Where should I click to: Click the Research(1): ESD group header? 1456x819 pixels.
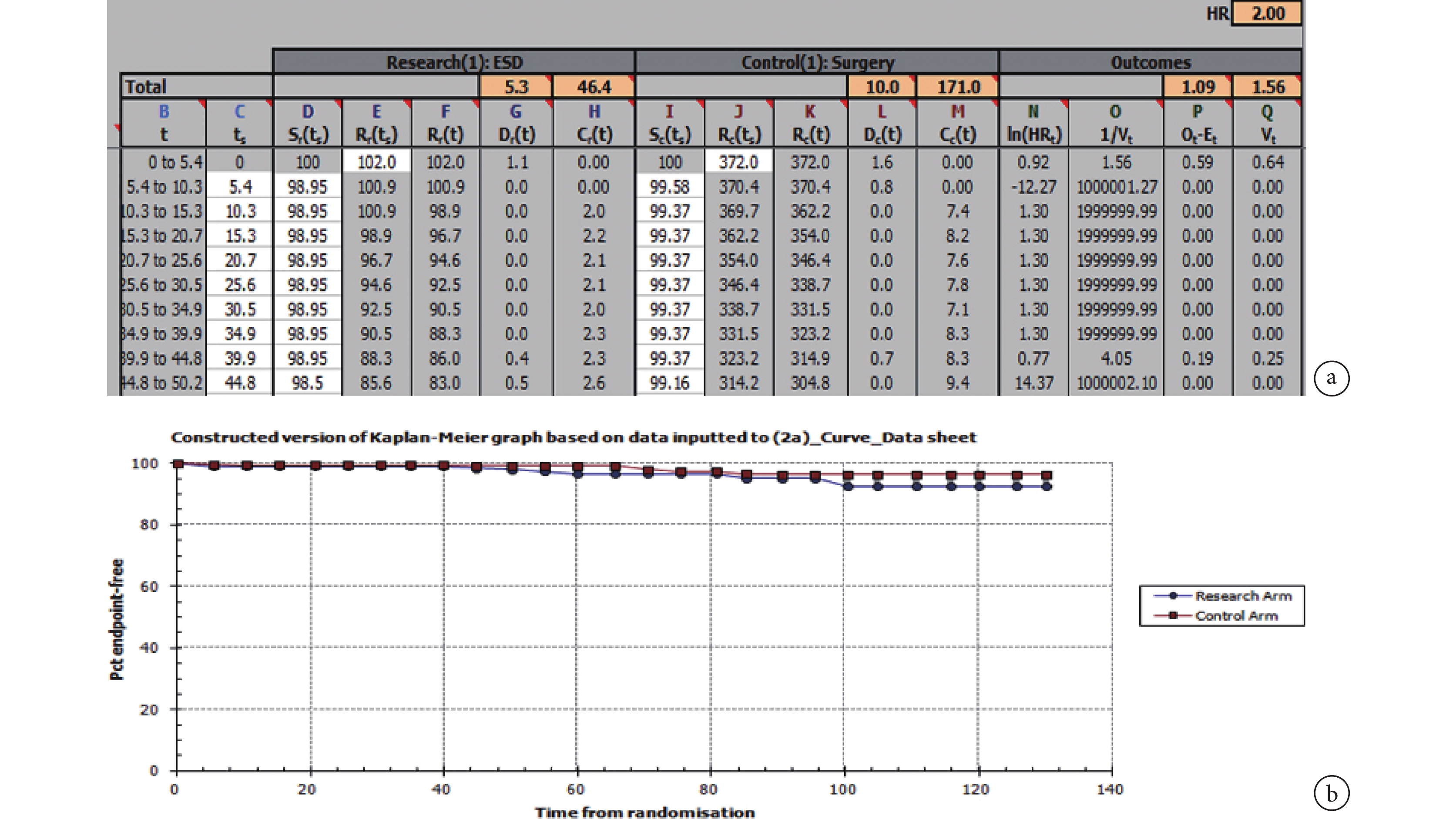[x=454, y=62]
